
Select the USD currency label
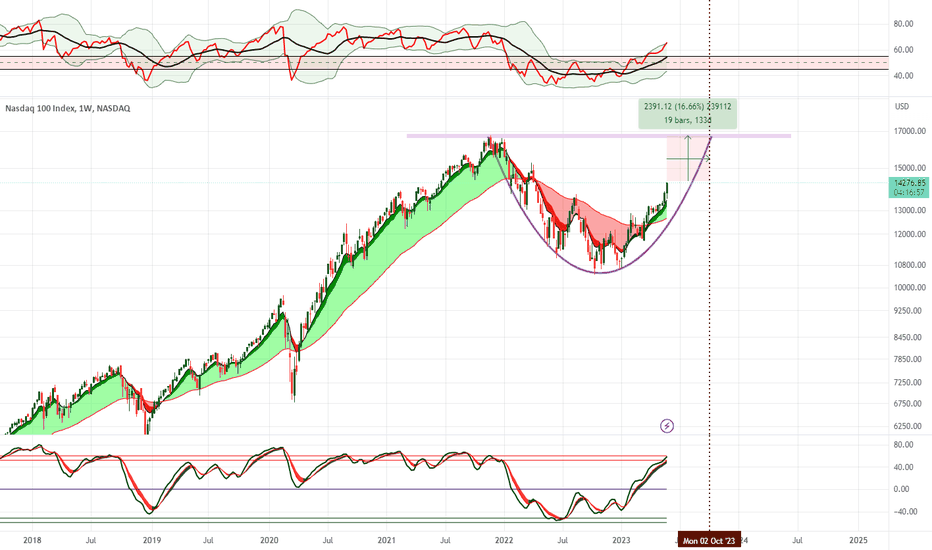point(902,106)
